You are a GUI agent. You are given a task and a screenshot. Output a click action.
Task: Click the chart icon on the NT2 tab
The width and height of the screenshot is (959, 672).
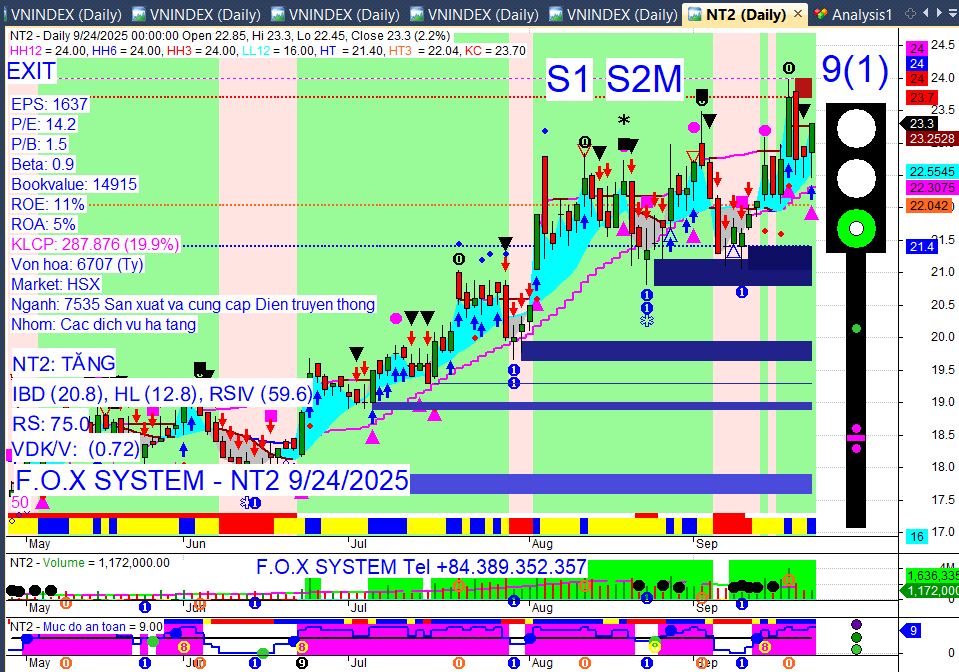(x=695, y=14)
